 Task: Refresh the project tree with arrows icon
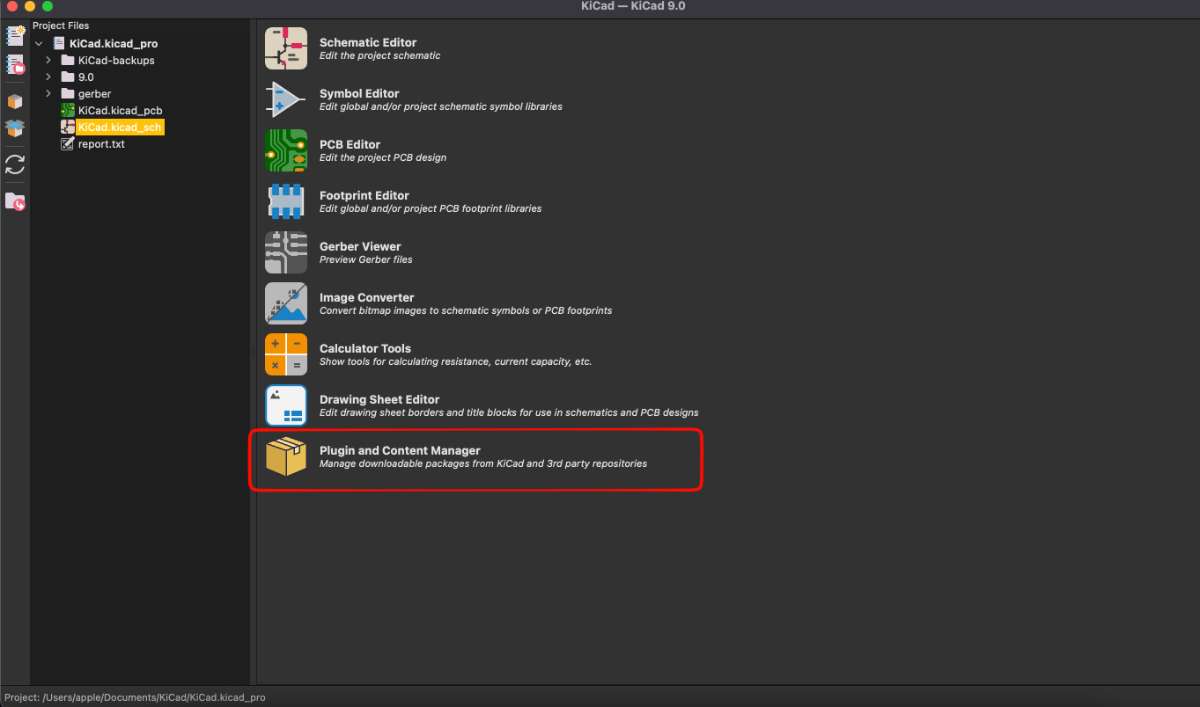(15, 165)
